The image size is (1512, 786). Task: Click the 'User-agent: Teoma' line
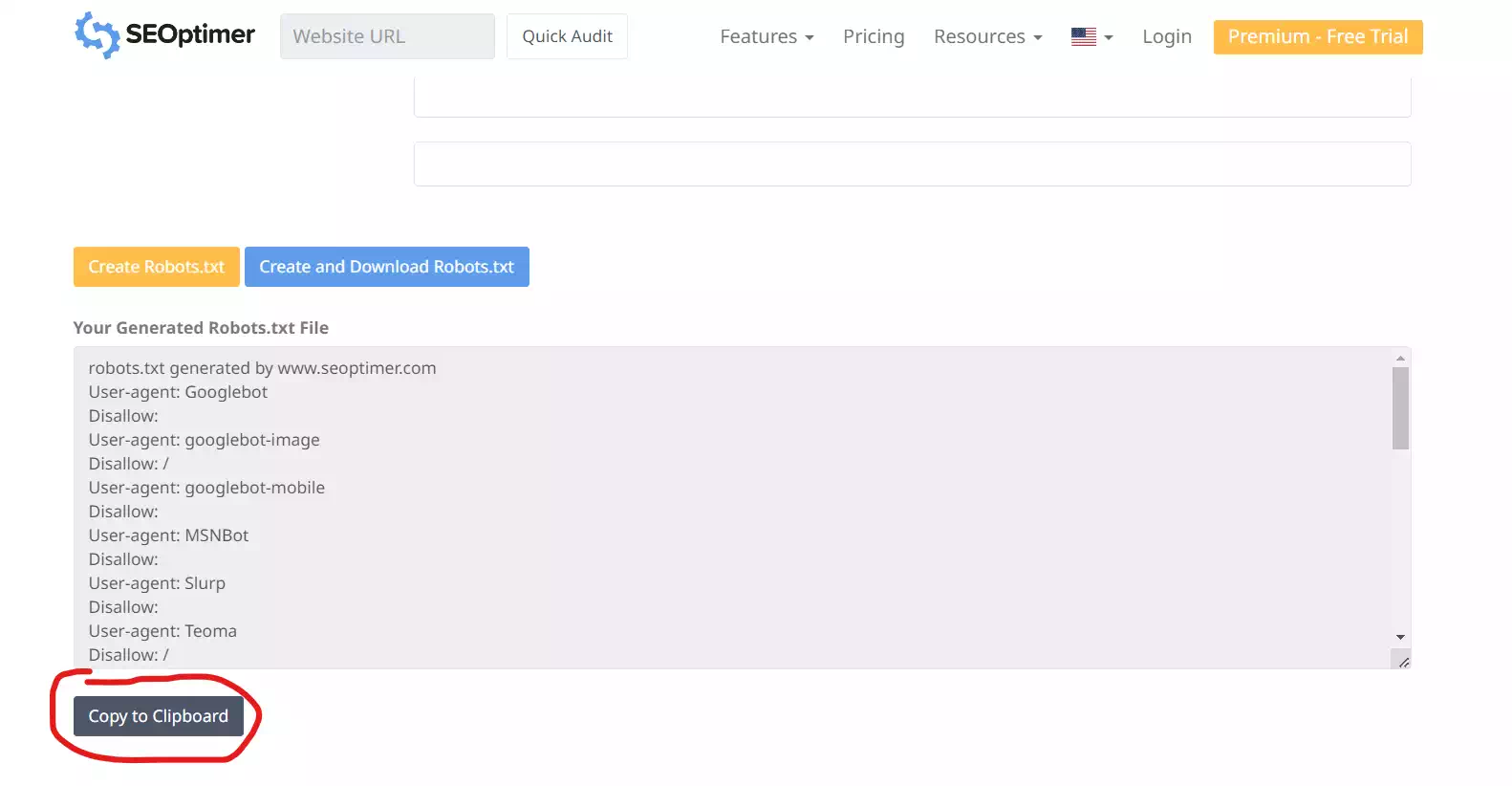pos(162,631)
